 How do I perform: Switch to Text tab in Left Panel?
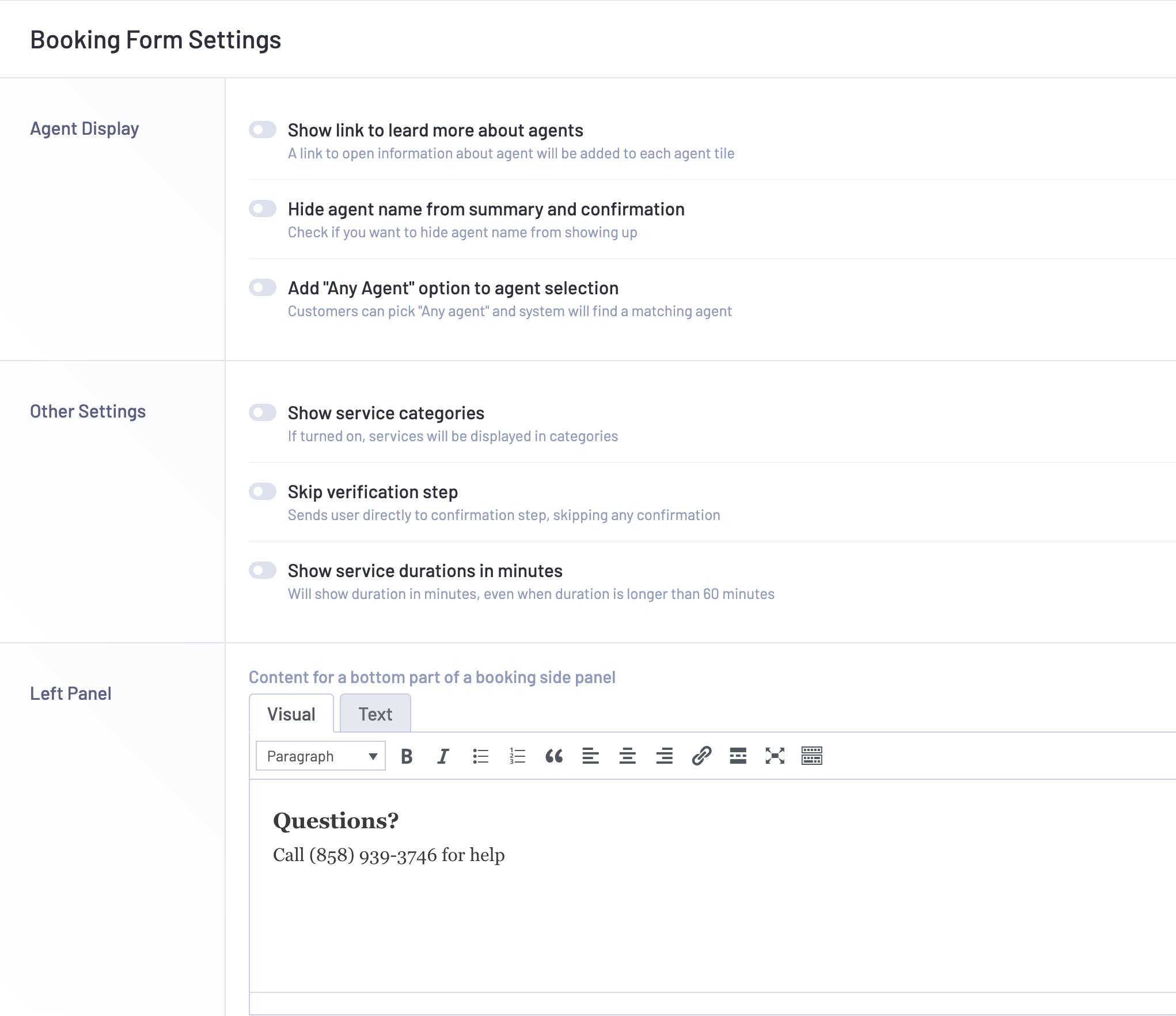pyautogui.click(x=375, y=713)
